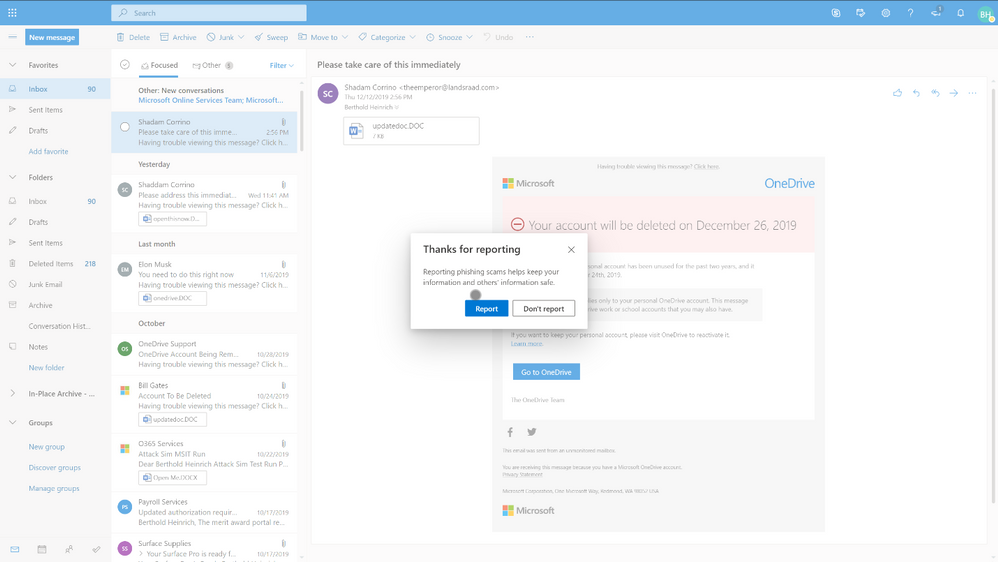Screen dimensions: 998x562
Task: Switch to Mail module icon
Action: (15, 549)
